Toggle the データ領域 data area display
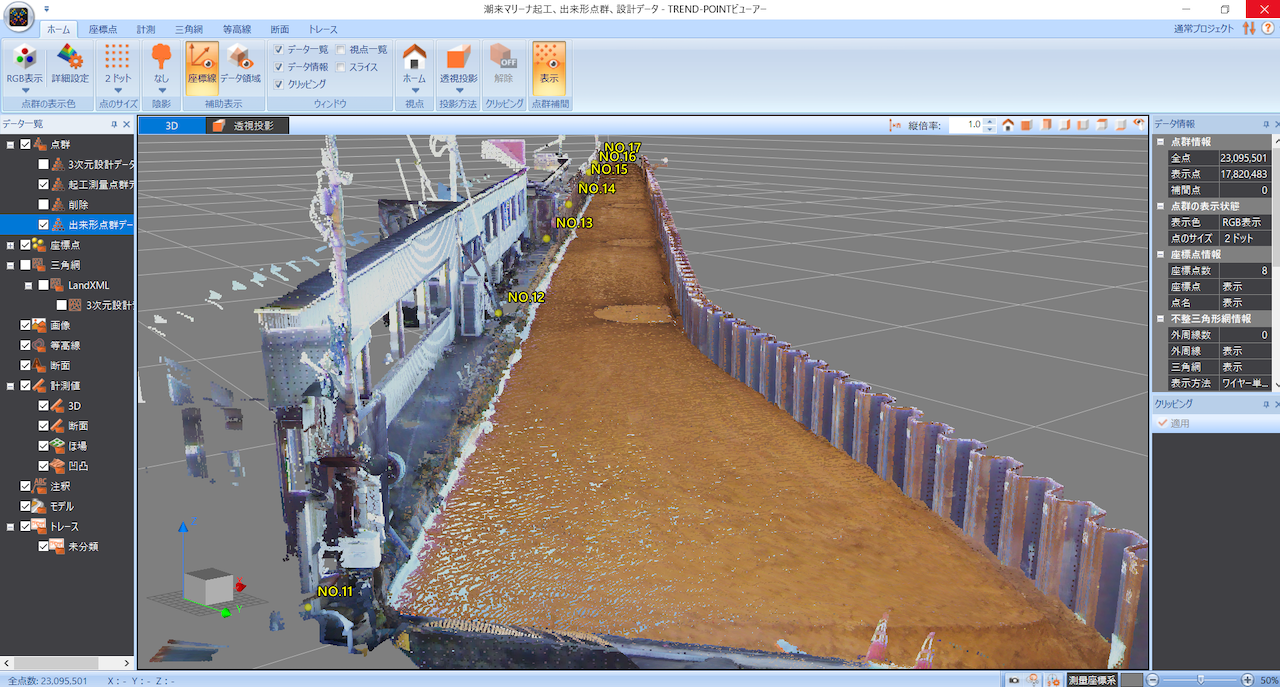Image resolution: width=1280 pixels, height=687 pixels. pyautogui.click(x=240, y=63)
